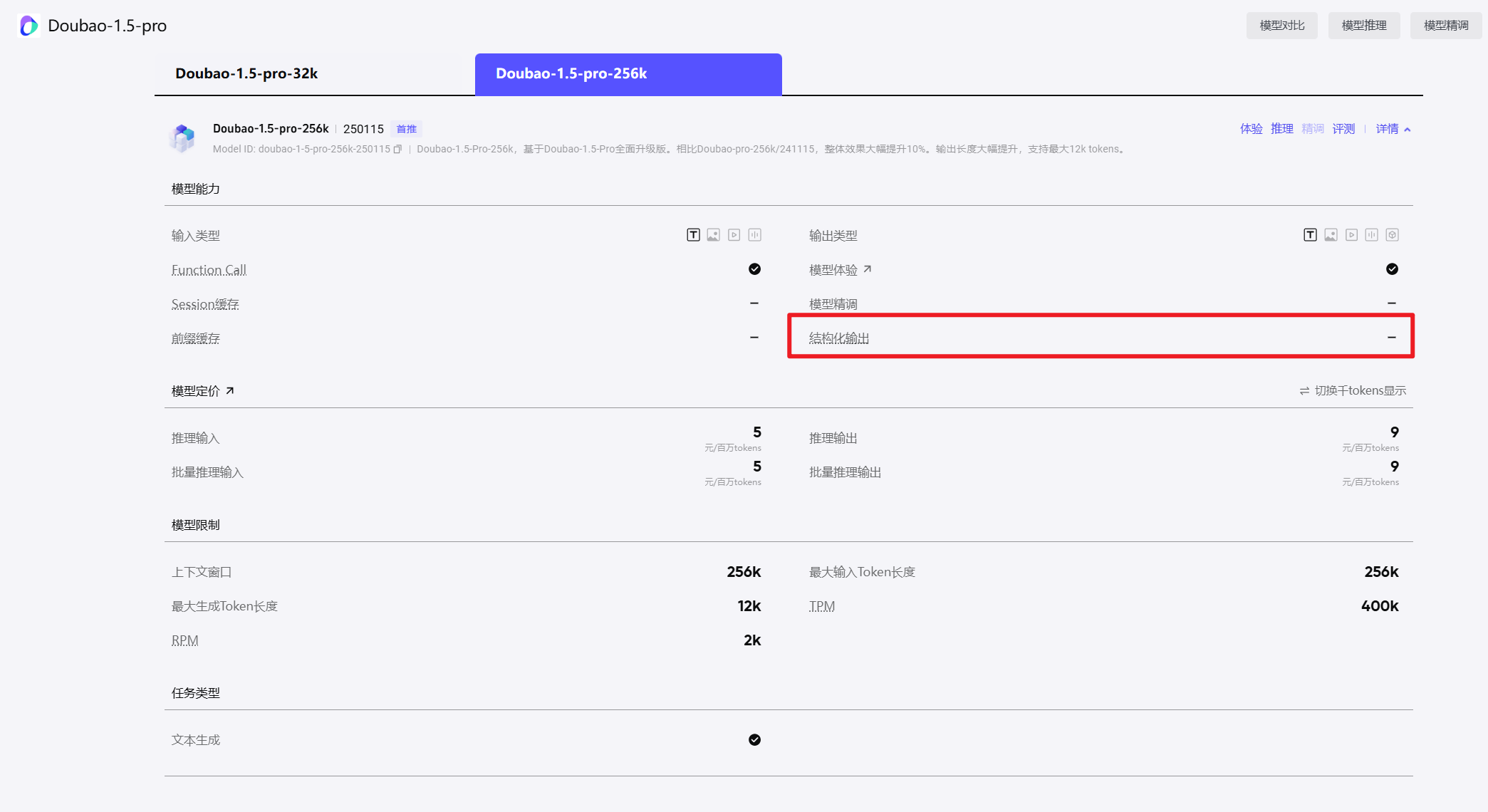
Task: Click the video input type icon
Action: [734, 235]
